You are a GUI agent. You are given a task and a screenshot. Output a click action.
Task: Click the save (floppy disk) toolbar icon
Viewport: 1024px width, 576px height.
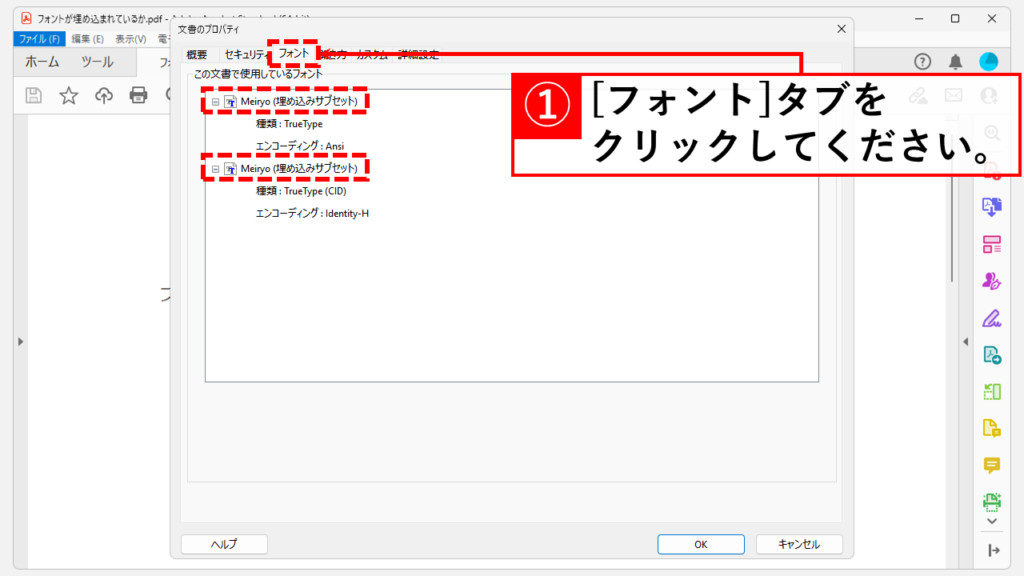point(33,95)
